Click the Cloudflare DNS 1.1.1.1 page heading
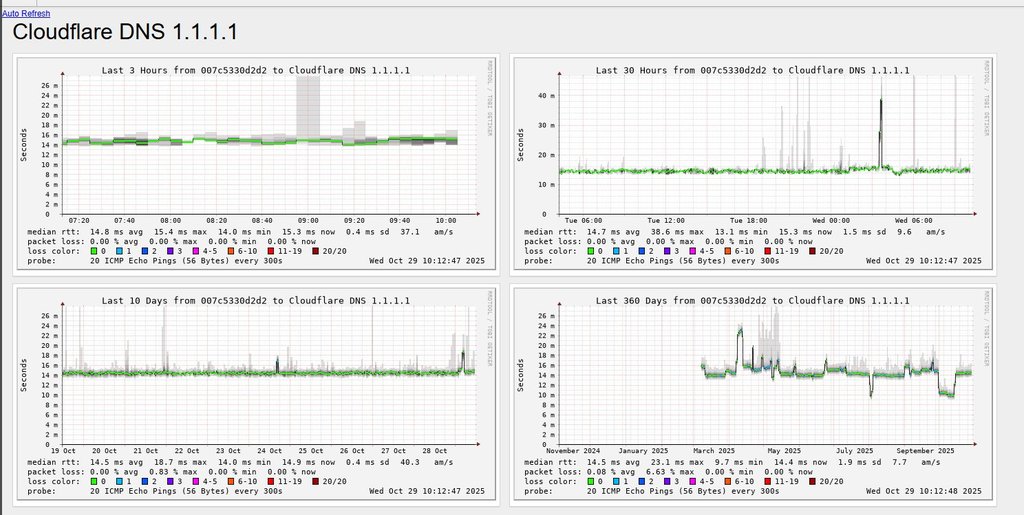1024x515 pixels. (x=125, y=33)
